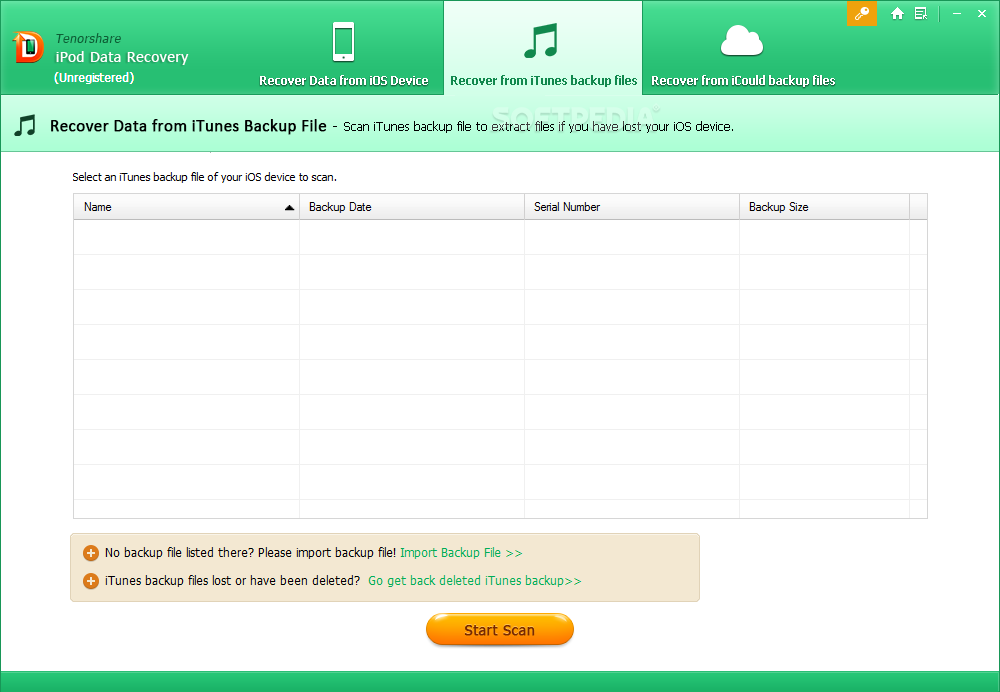Sort by the Serial Number column
The width and height of the screenshot is (1000, 692).
click(x=632, y=207)
